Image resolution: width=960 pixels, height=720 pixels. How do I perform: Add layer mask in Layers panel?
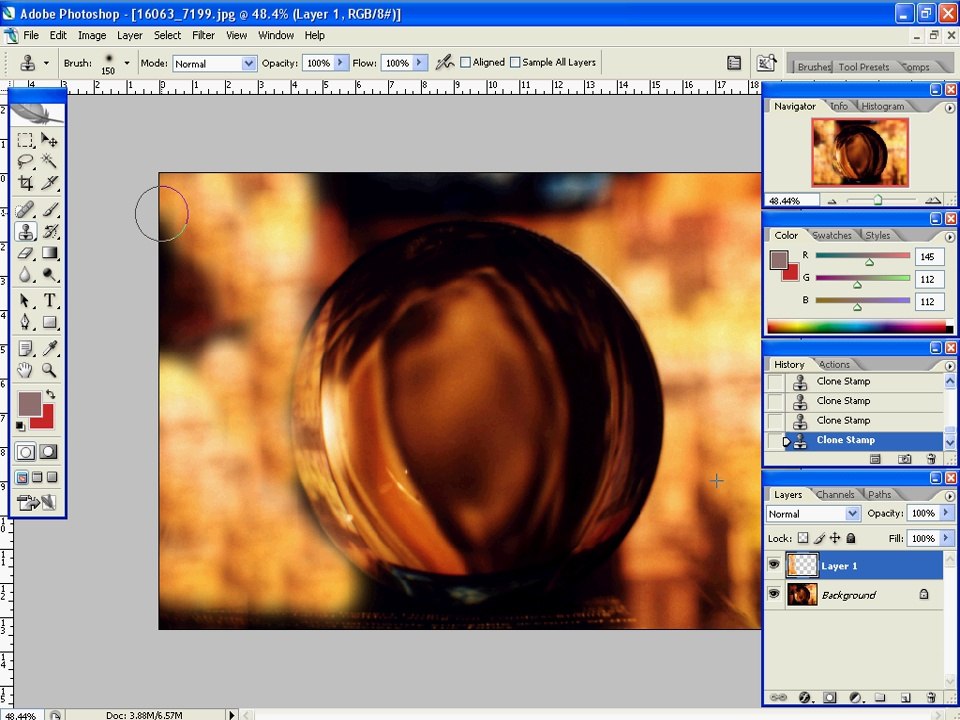830,697
